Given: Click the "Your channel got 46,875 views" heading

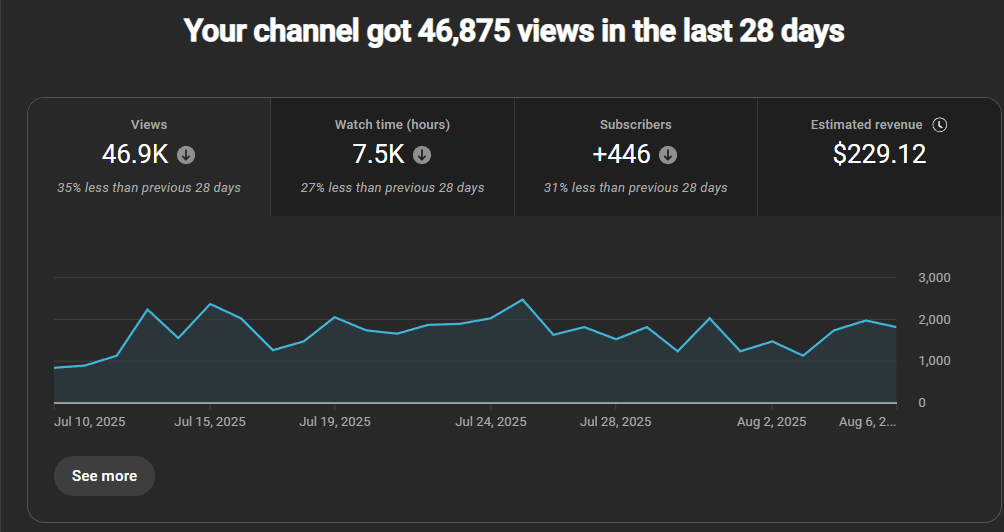Looking at the screenshot, I should (514, 31).
